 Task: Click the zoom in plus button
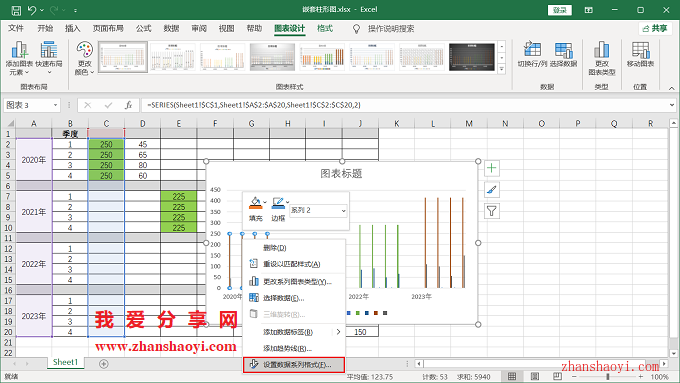641,376
